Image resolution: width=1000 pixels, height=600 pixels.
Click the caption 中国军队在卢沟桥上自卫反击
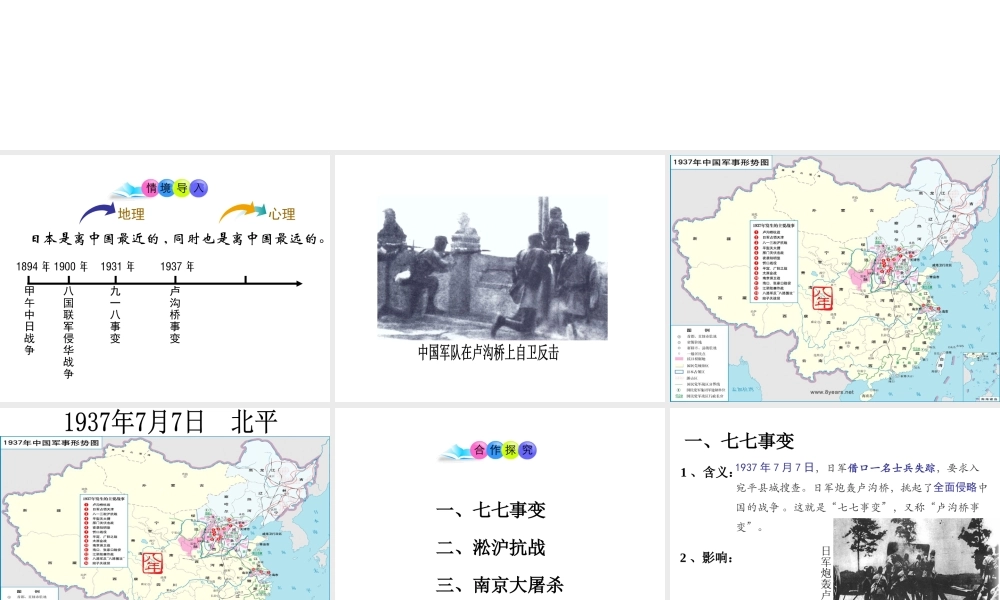click(x=489, y=353)
